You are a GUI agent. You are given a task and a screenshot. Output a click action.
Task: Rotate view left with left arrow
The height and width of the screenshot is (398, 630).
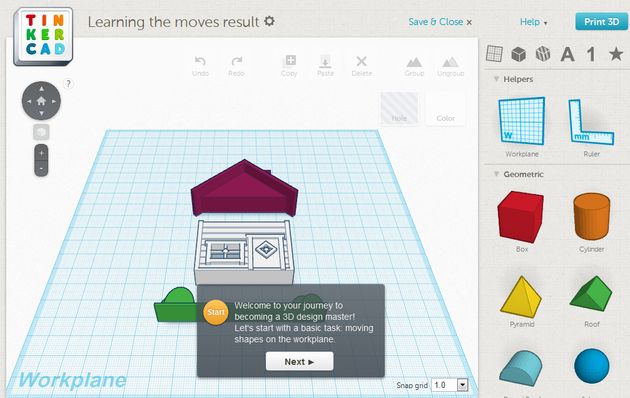[29, 101]
